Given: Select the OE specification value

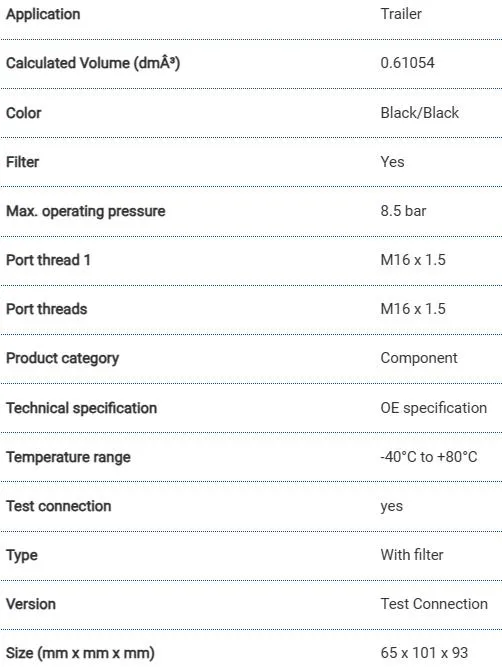Looking at the screenshot, I should point(434,408).
